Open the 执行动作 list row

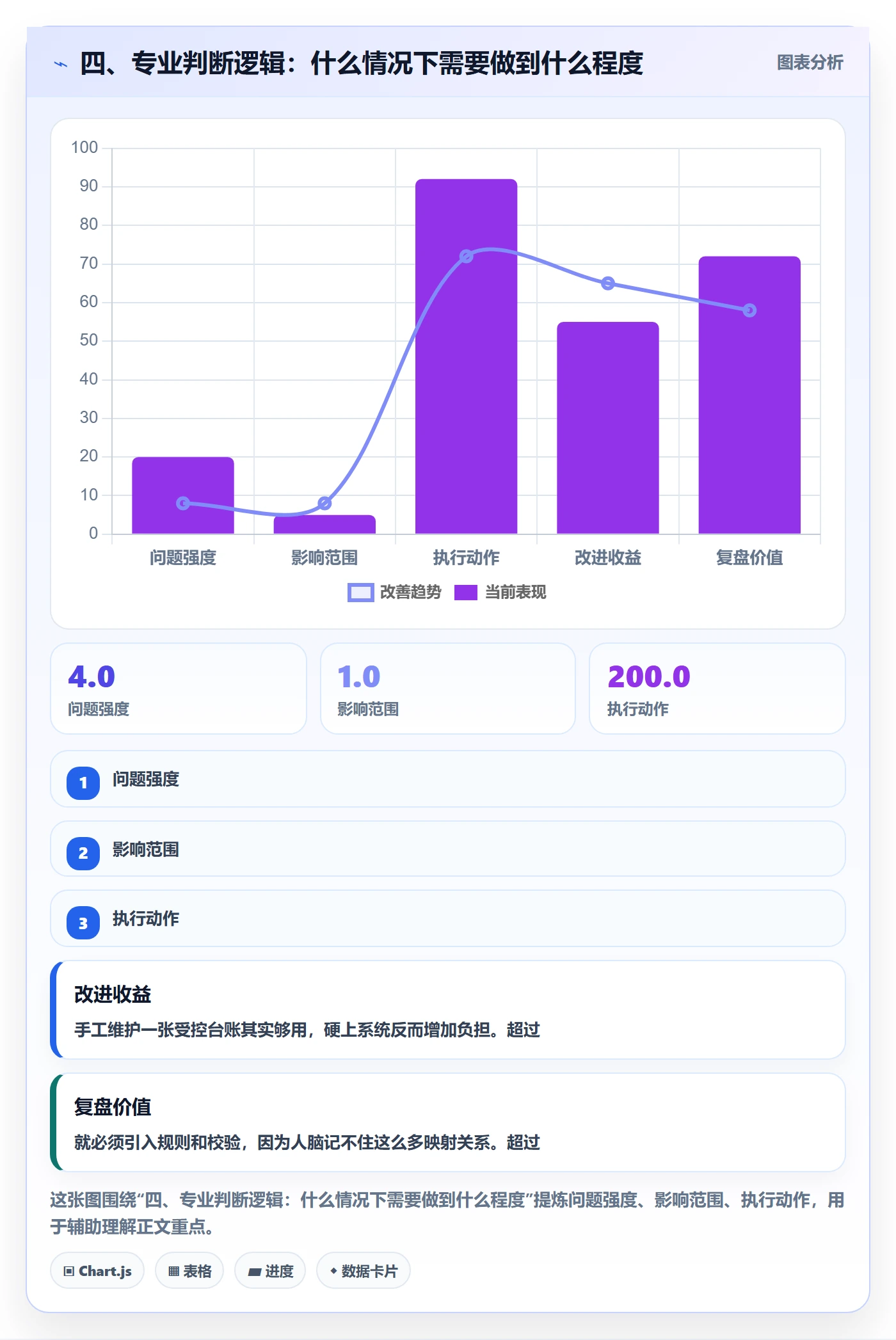pyautogui.click(x=448, y=919)
